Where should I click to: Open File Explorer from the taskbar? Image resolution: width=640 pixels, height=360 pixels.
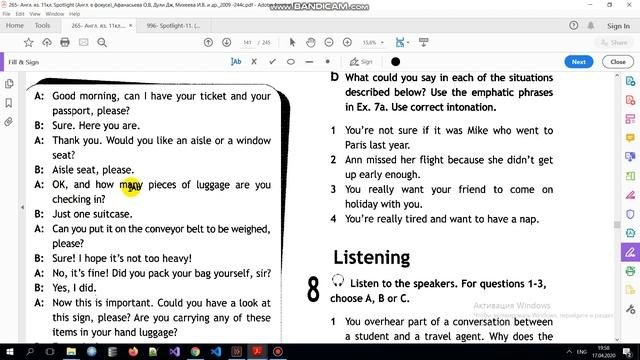[x=71, y=351]
